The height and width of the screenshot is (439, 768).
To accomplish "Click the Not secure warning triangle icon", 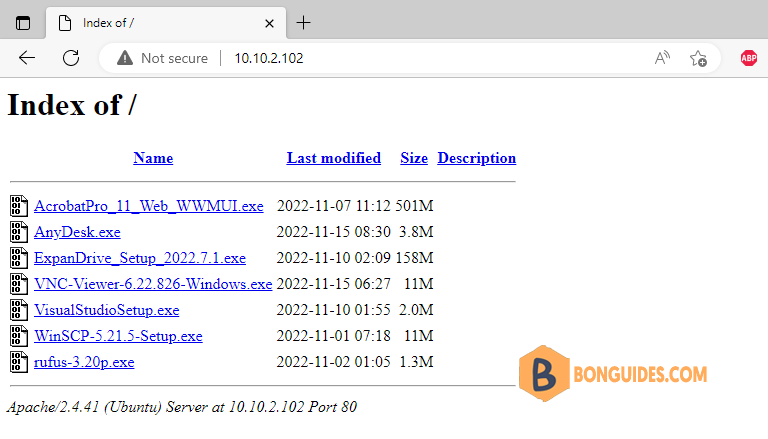I will tap(125, 58).
